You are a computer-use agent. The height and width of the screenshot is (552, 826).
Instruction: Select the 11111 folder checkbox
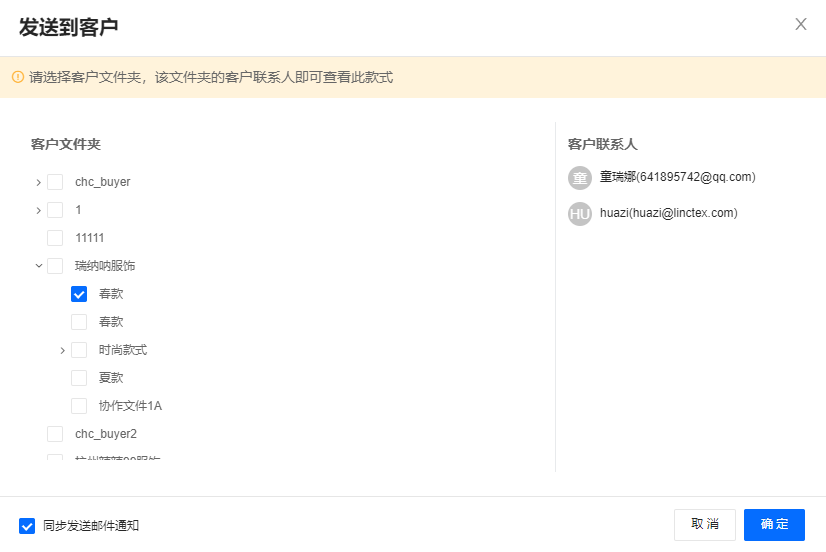point(55,238)
